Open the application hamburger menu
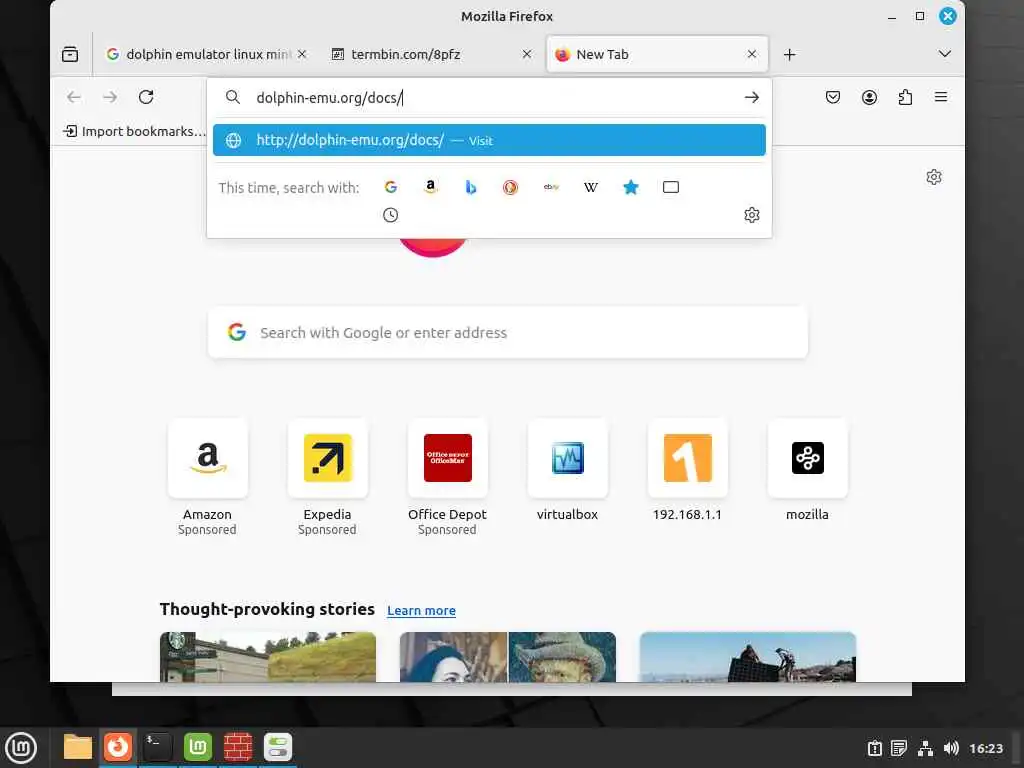1024x768 pixels. (941, 97)
